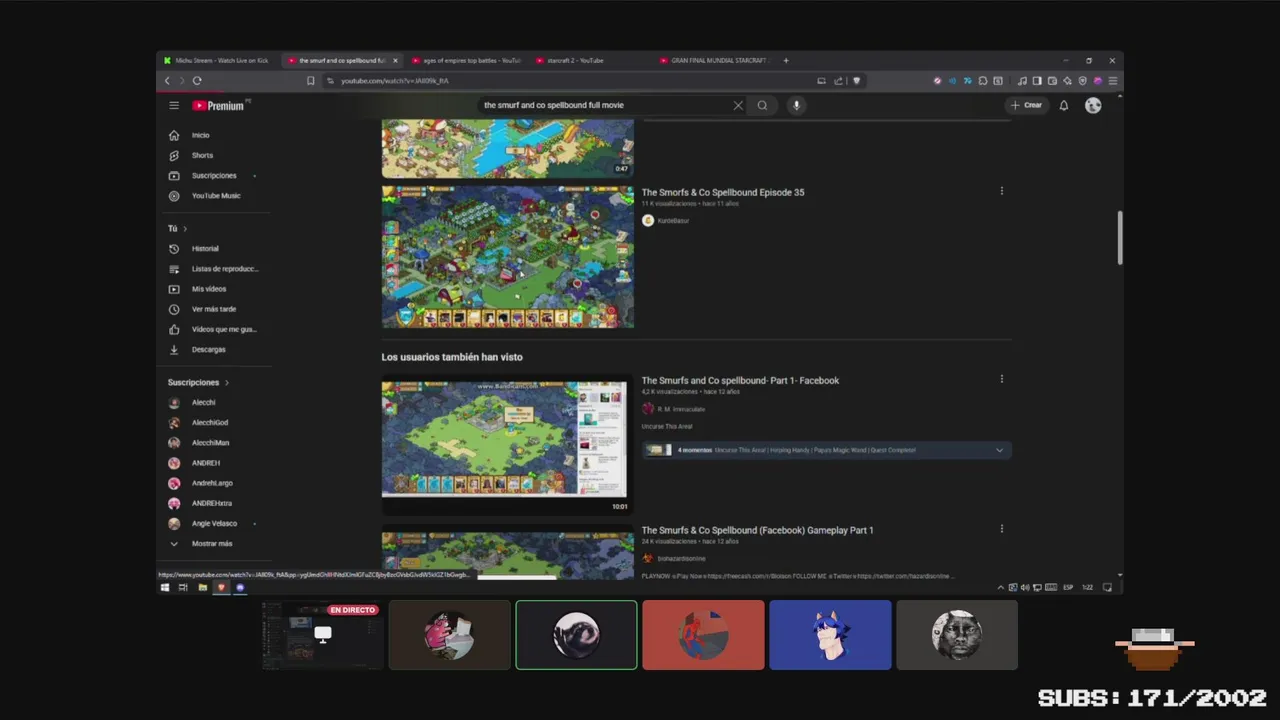This screenshot has height=720, width=1280.
Task: Open a new browser tab
Action: point(786,60)
